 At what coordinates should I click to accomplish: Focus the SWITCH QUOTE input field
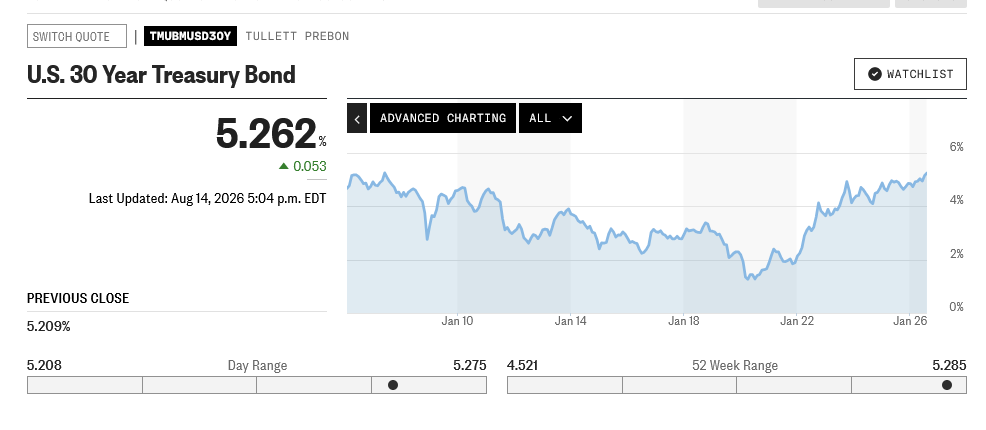point(77,36)
